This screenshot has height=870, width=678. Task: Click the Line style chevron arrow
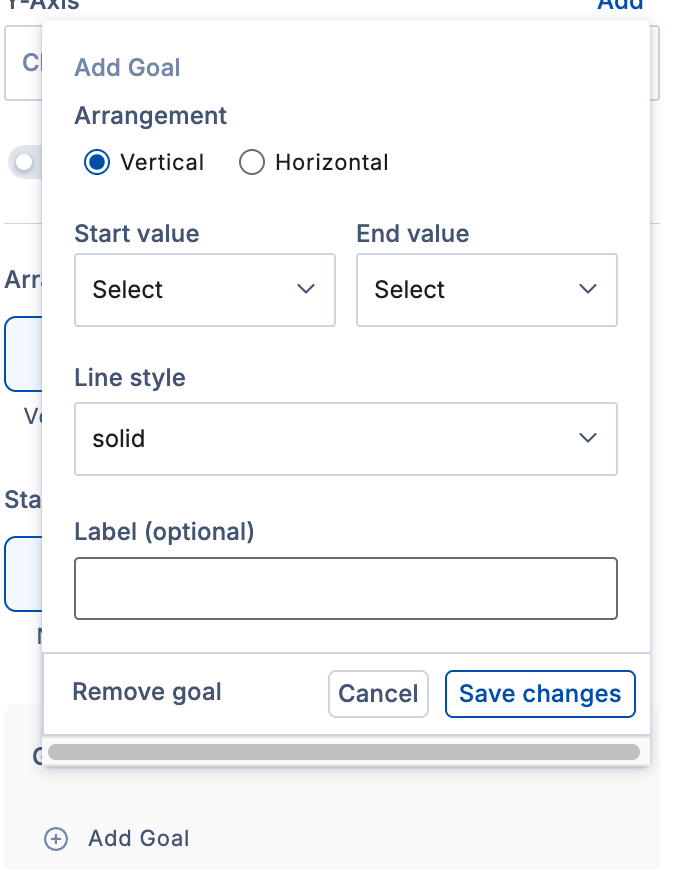(x=588, y=438)
